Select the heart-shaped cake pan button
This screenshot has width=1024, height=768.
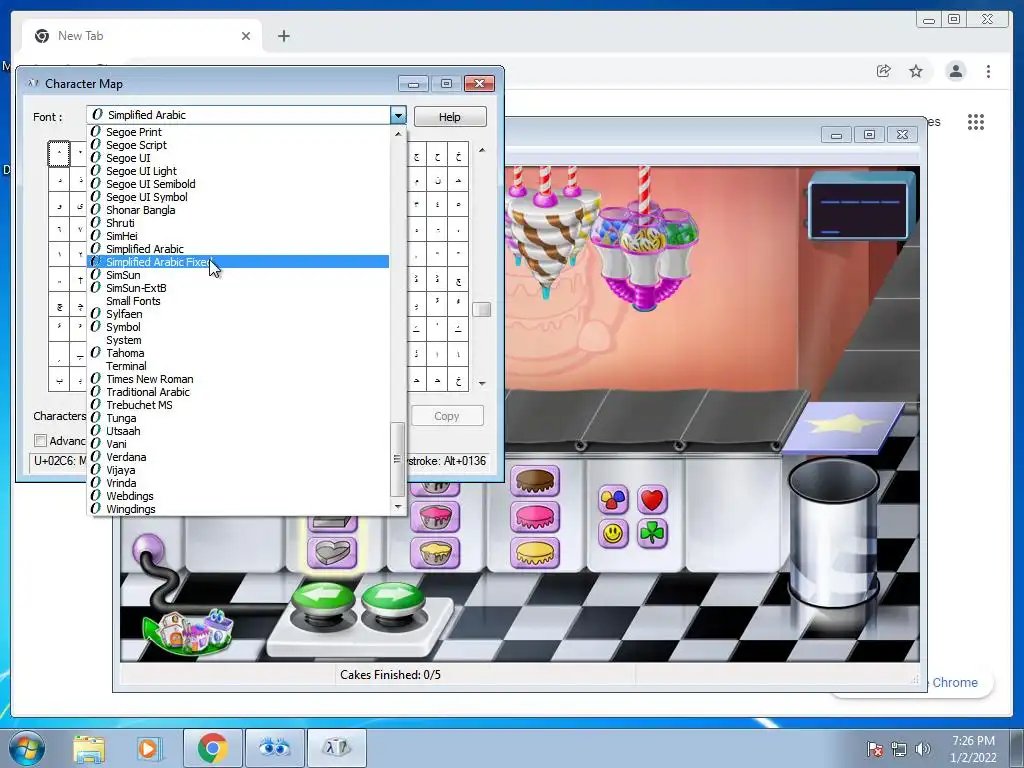point(332,552)
